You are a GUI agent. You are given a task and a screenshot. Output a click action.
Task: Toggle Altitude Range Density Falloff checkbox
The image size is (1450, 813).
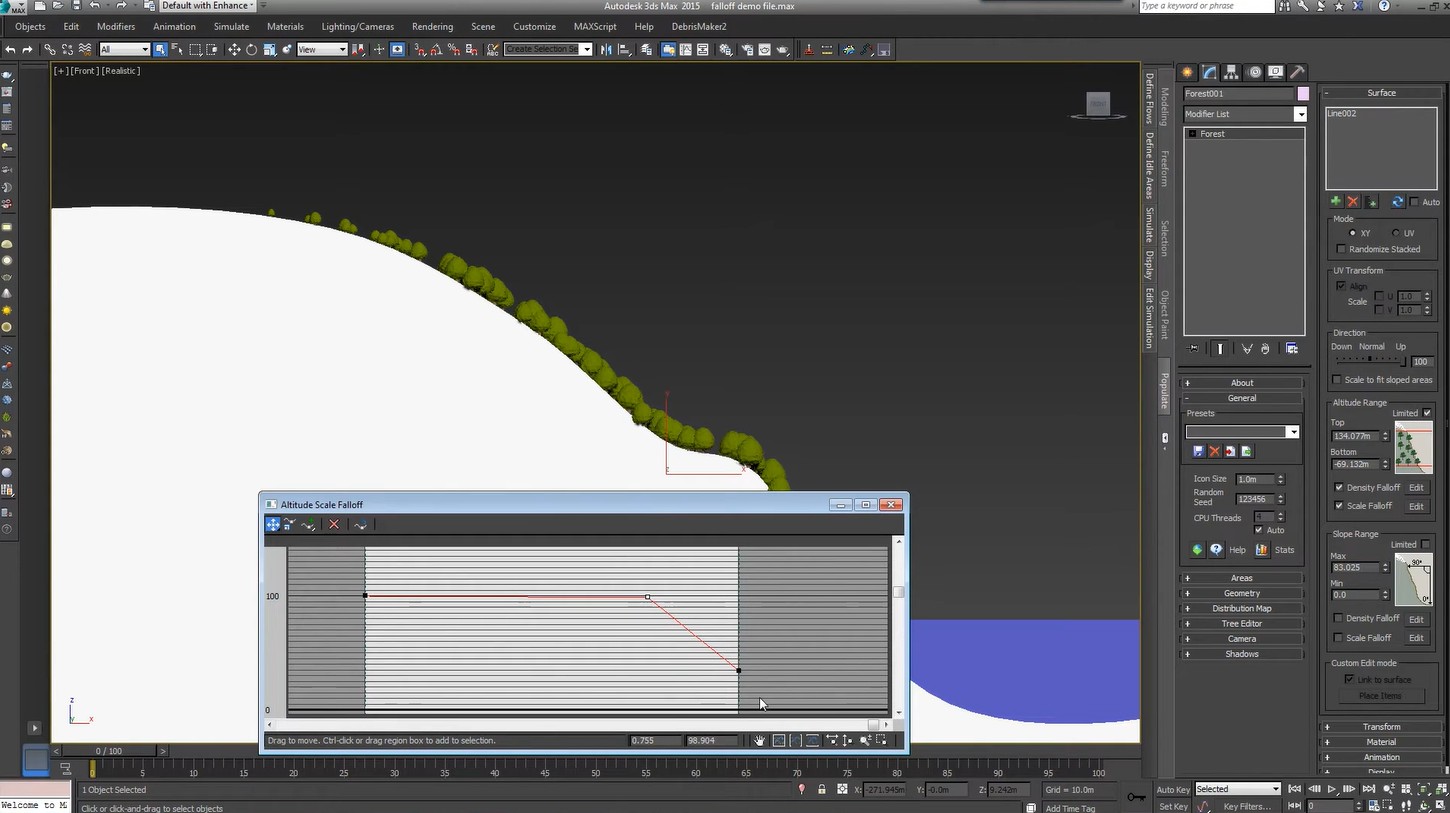pyautogui.click(x=1339, y=488)
